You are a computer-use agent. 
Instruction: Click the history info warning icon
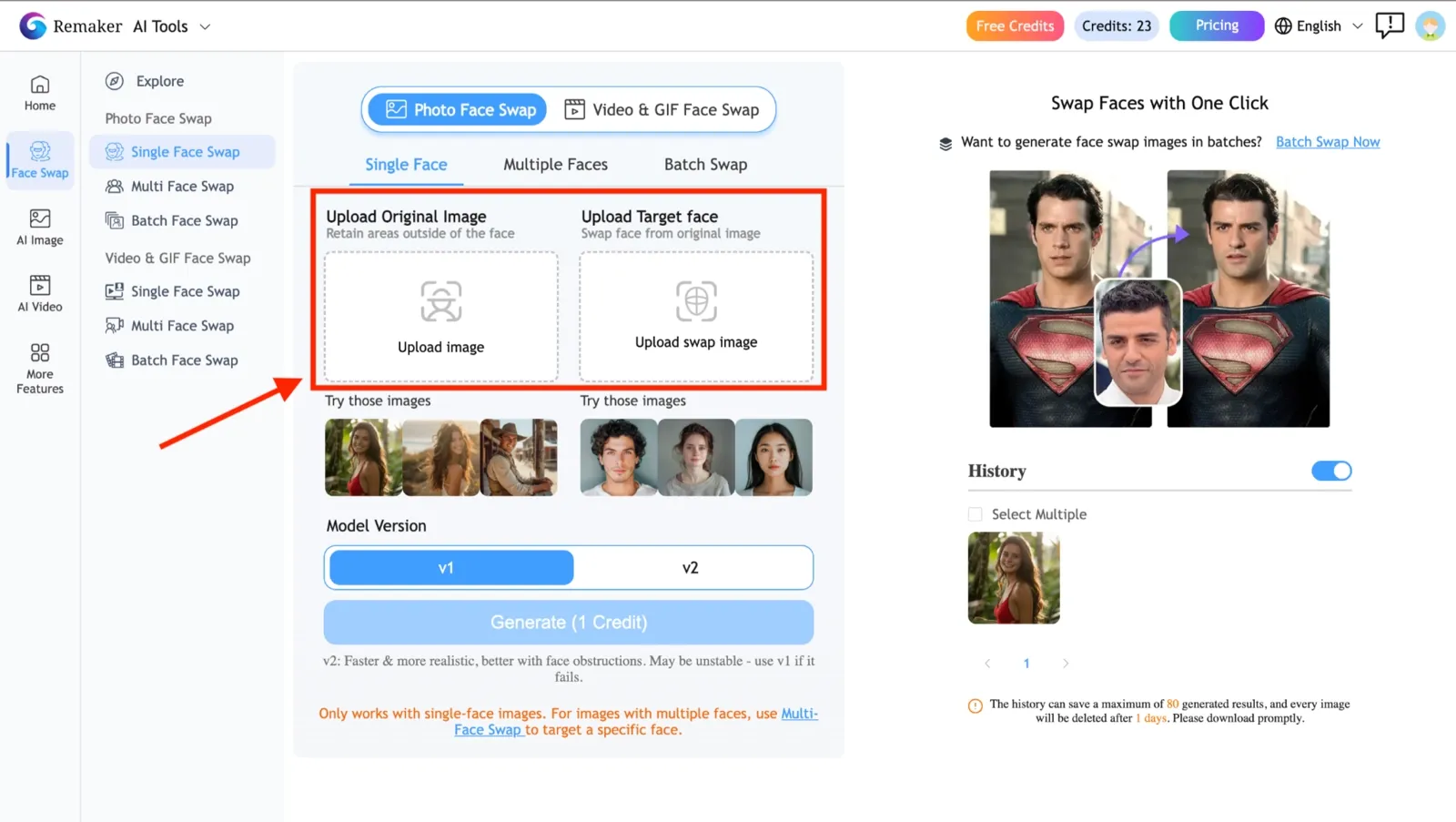point(976,705)
